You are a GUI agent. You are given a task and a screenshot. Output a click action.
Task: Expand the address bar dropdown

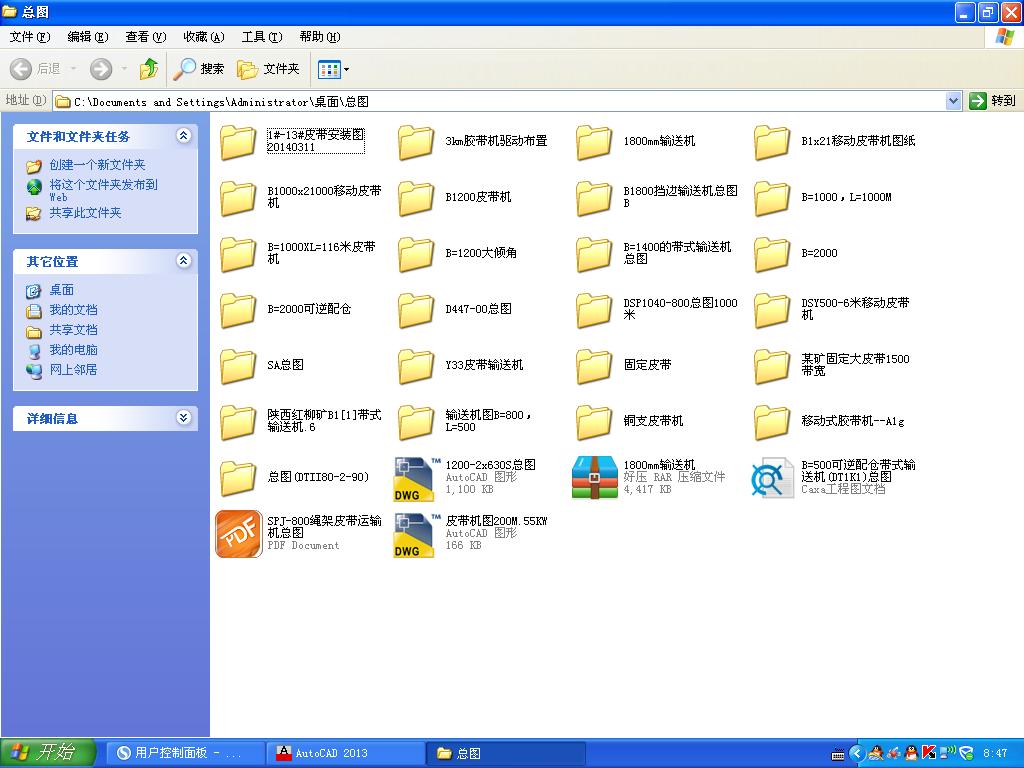(x=953, y=101)
